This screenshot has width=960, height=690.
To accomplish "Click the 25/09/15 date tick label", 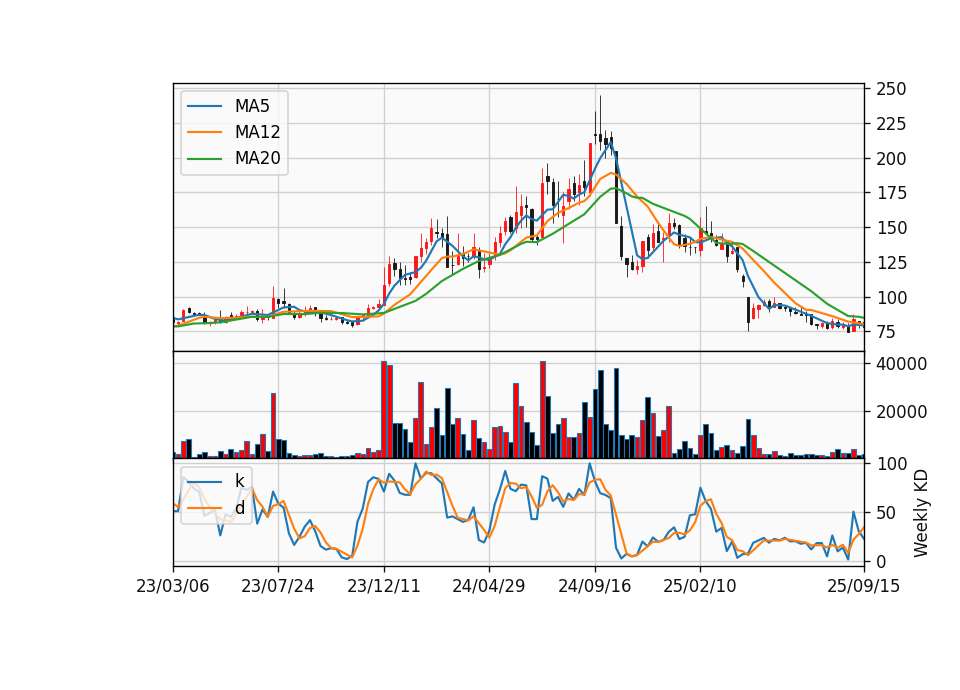I will [x=863, y=586].
